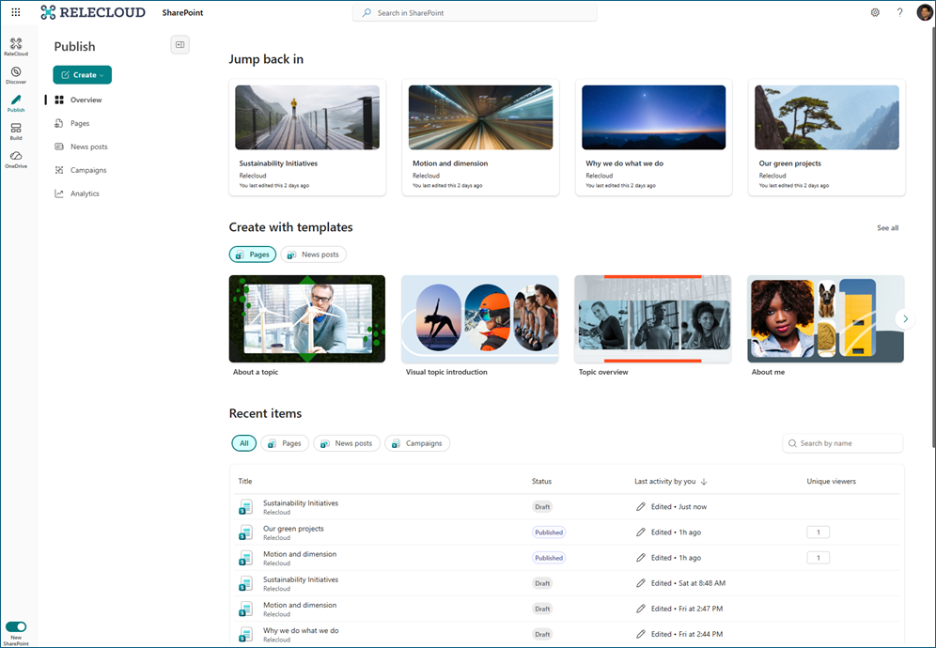The width and height of the screenshot is (936, 648).
Task: Click See all templates link
Action: [x=887, y=228]
